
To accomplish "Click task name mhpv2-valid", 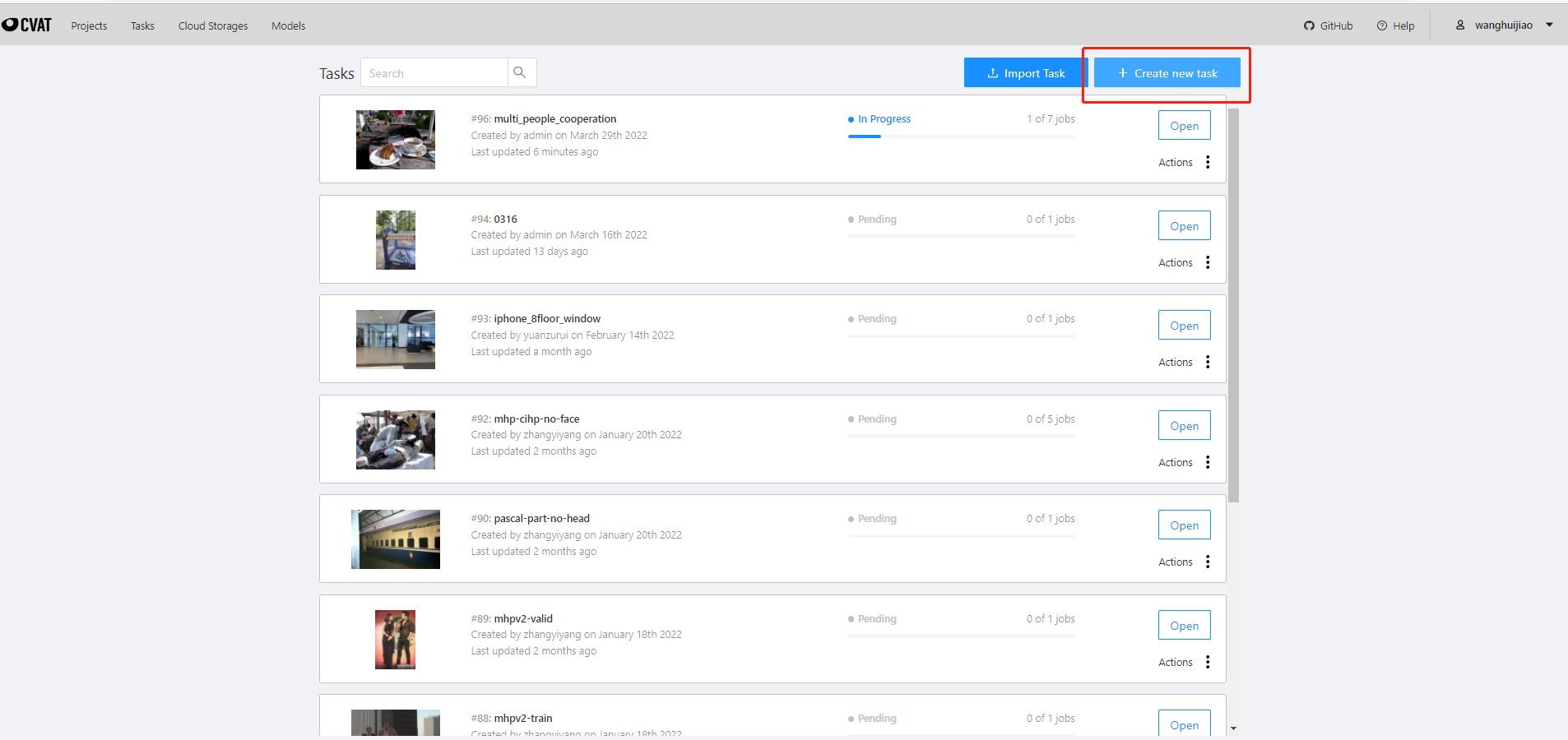I will coord(523,619).
